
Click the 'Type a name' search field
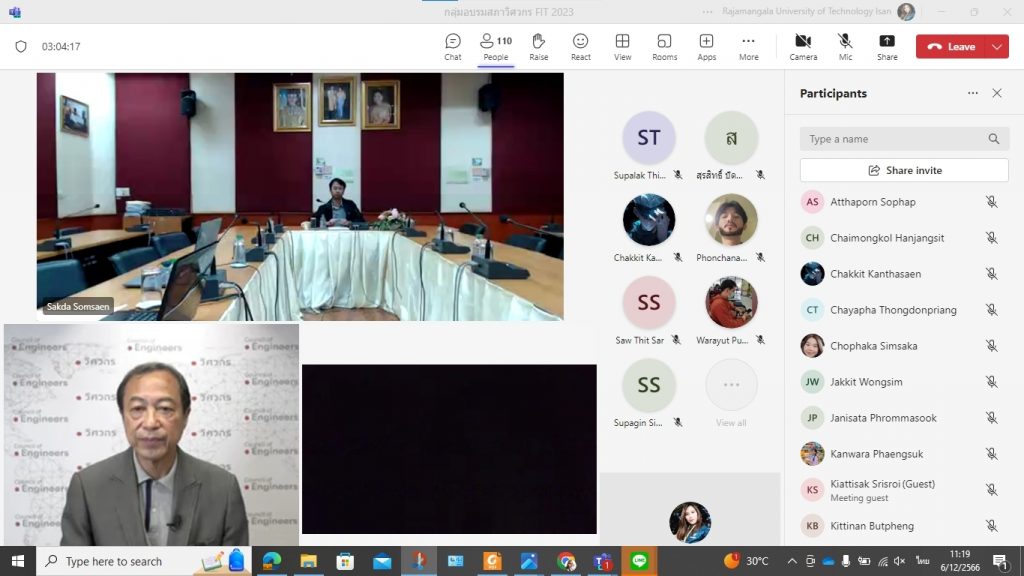pyautogui.click(x=894, y=139)
